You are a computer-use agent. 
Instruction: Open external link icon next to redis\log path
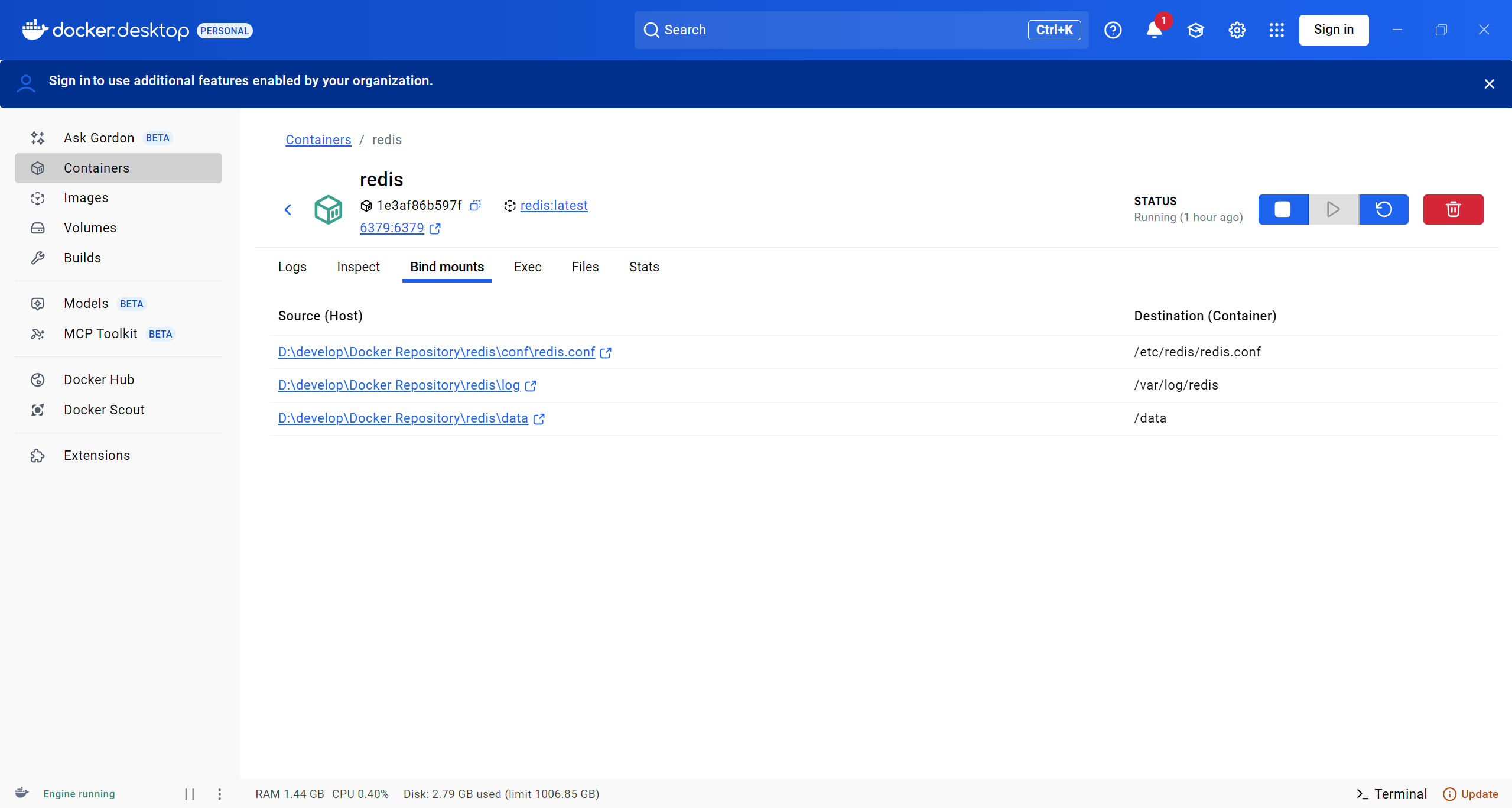pos(531,386)
